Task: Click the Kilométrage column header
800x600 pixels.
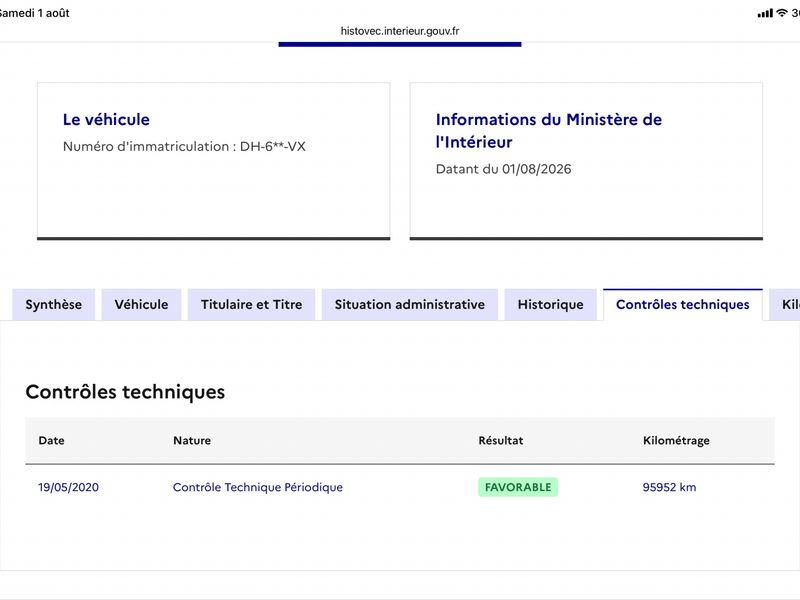Action: (676, 441)
